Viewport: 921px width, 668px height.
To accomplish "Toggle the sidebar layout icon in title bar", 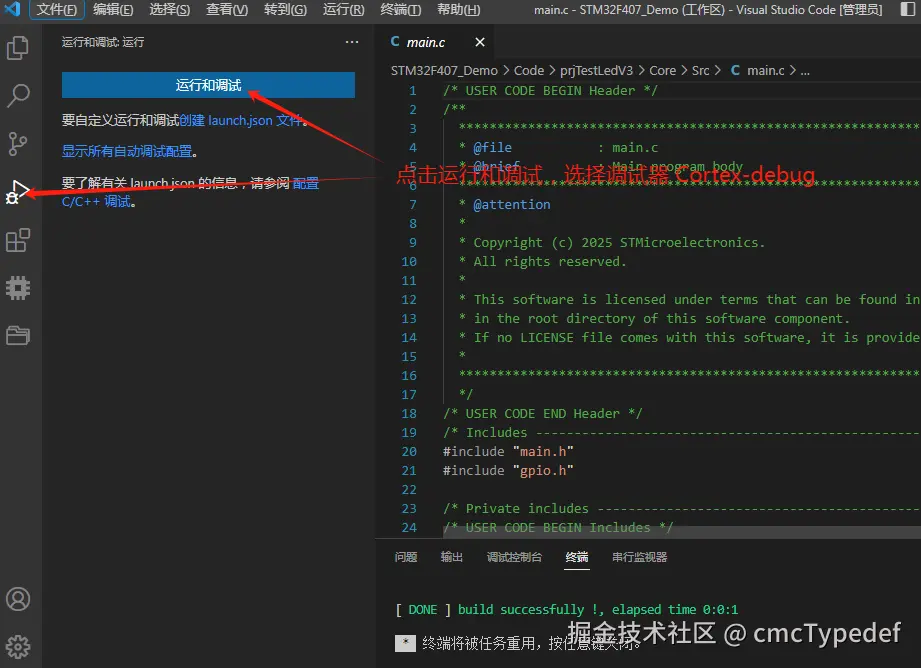I will [x=907, y=9].
